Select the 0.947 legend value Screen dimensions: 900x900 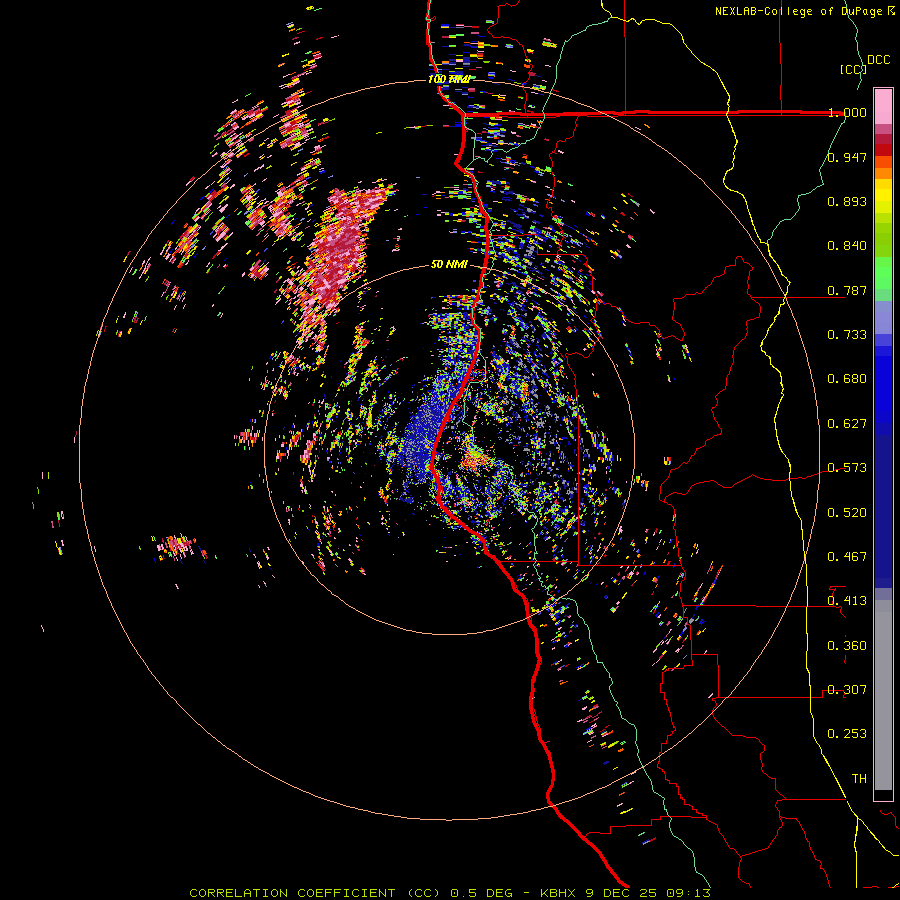pyautogui.click(x=847, y=157)
